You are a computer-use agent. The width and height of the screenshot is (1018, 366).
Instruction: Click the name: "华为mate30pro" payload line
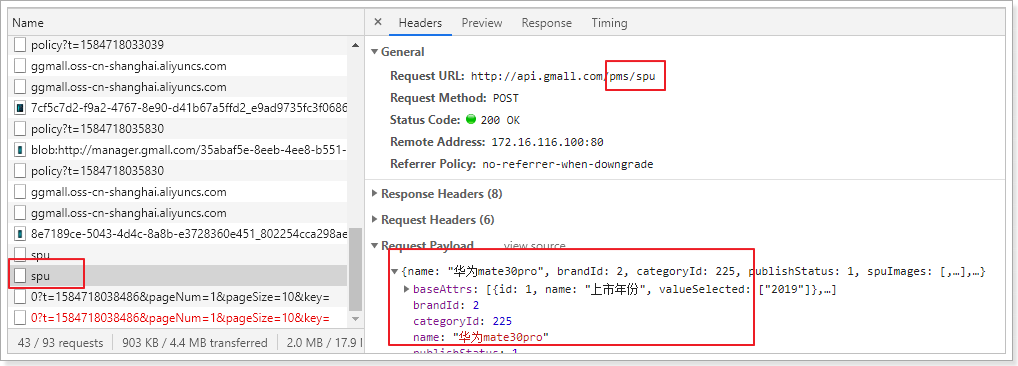pos(481,337)
